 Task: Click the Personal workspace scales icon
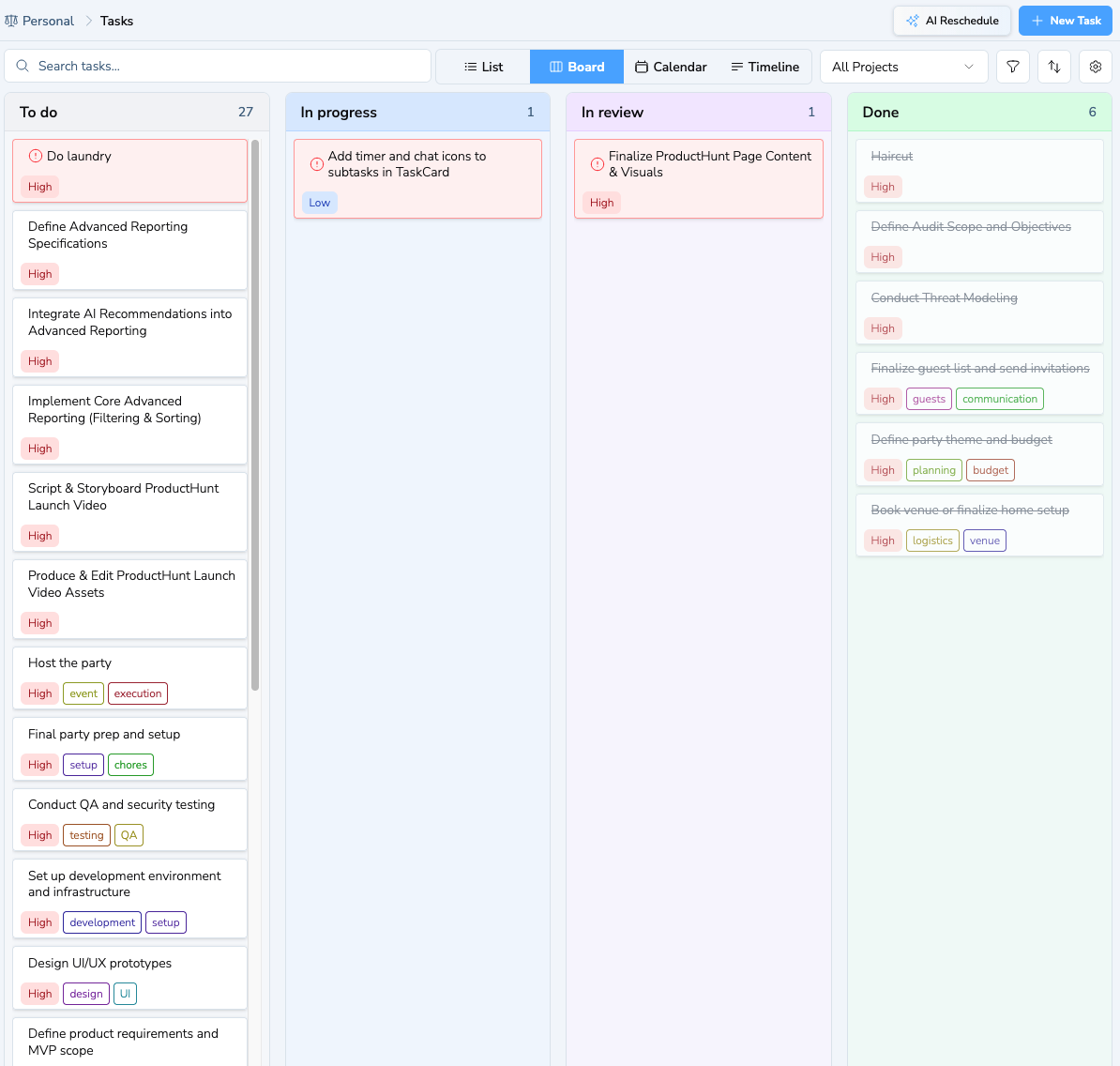(11, 21)
